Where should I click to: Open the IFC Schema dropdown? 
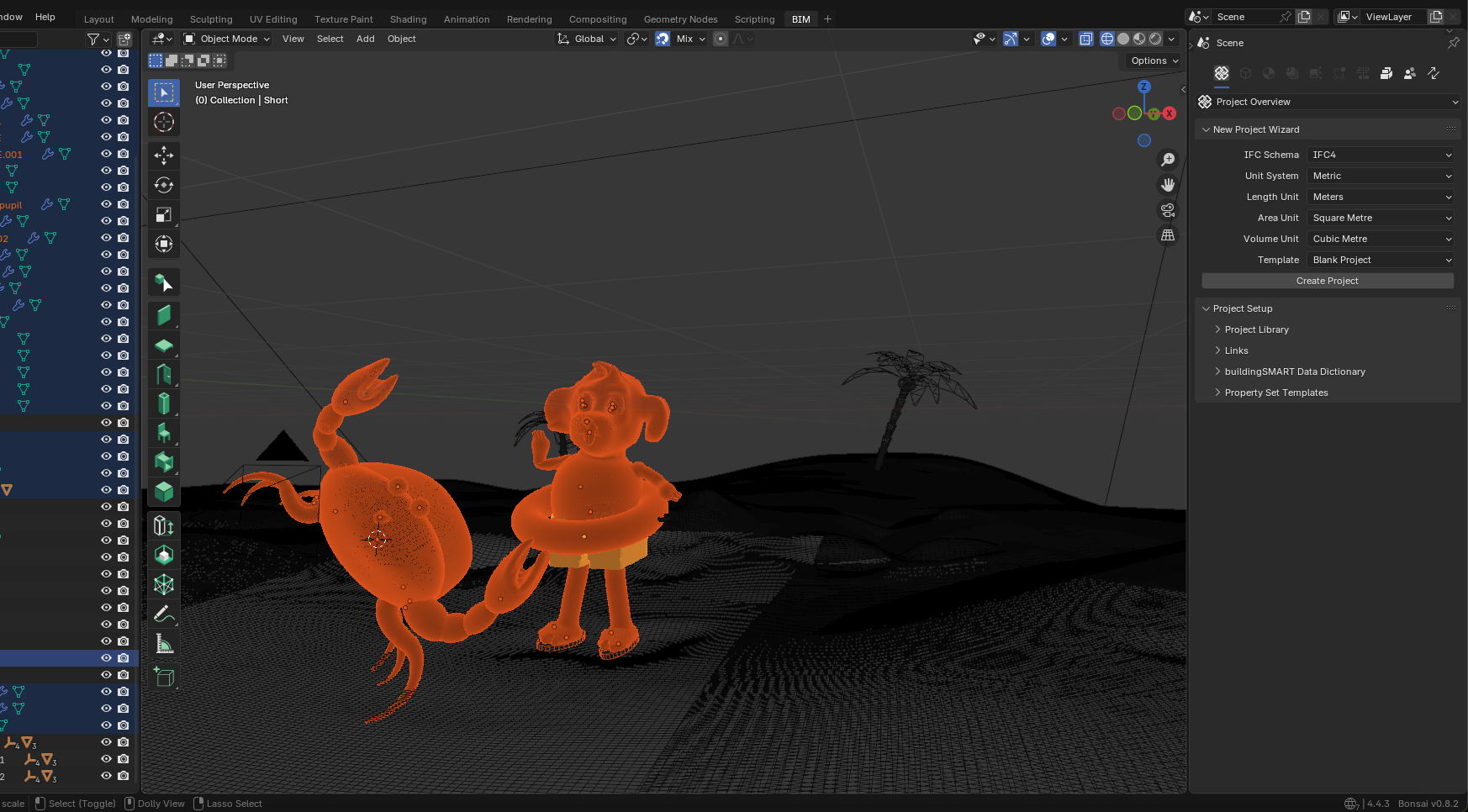tap(1381, 155)
